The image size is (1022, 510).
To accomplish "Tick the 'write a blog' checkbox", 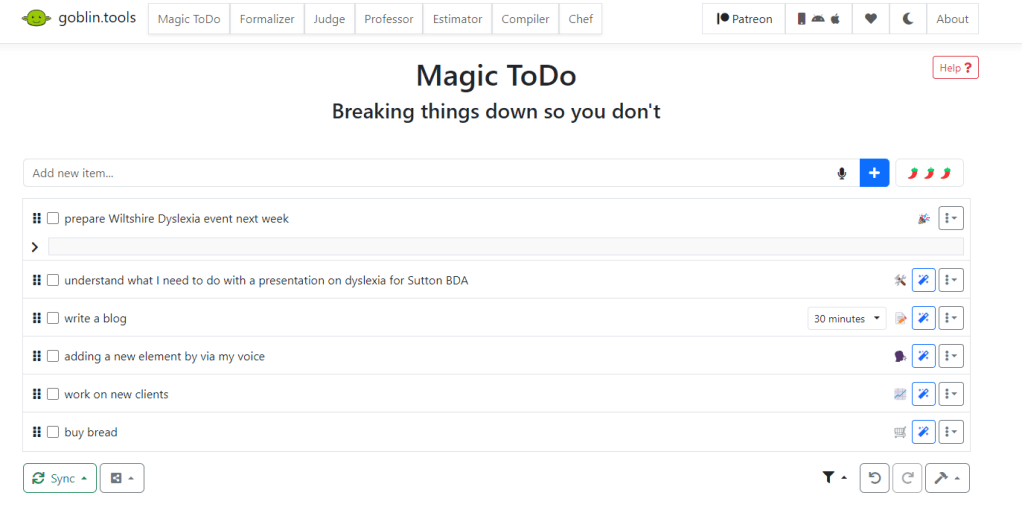I will pos(53,318).
